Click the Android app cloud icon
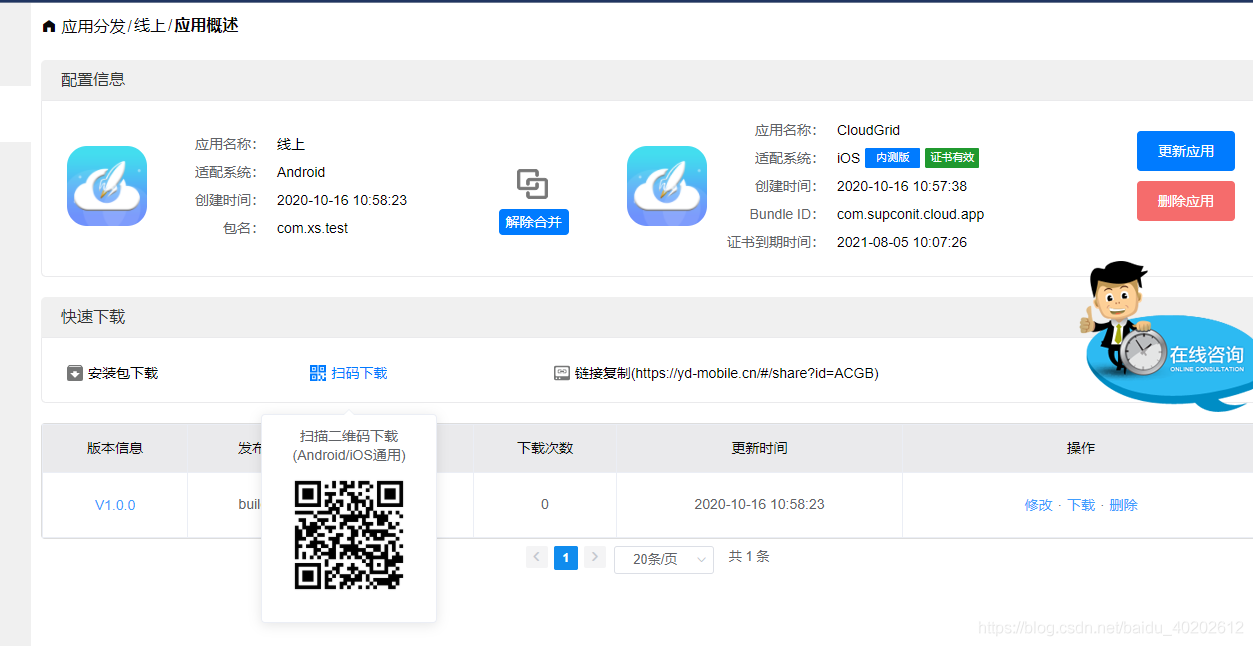The width and height of the screenshot is (1253, 646). (107, 186)
